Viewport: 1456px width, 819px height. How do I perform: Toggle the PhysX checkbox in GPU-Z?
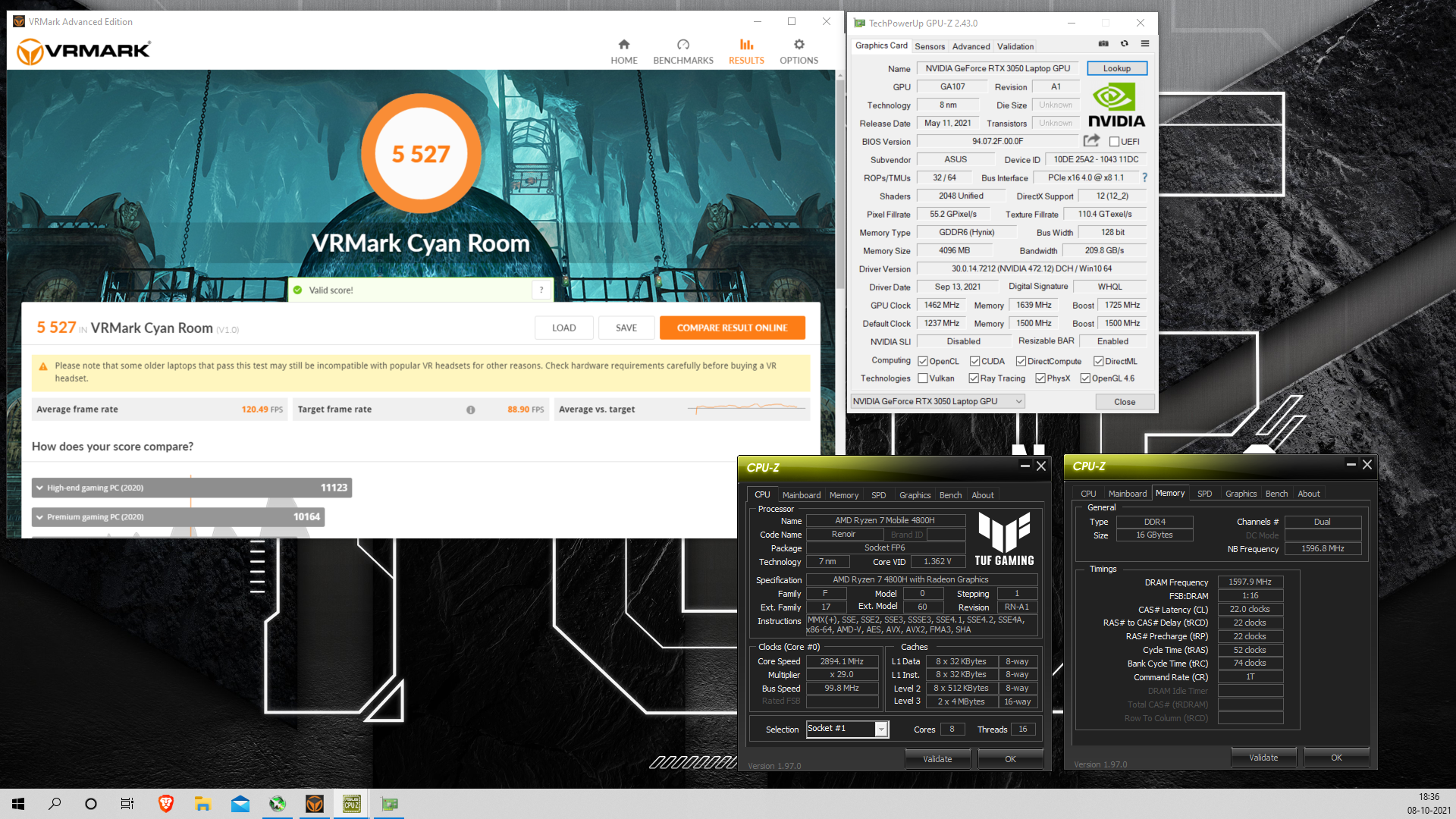point(1040,378)
